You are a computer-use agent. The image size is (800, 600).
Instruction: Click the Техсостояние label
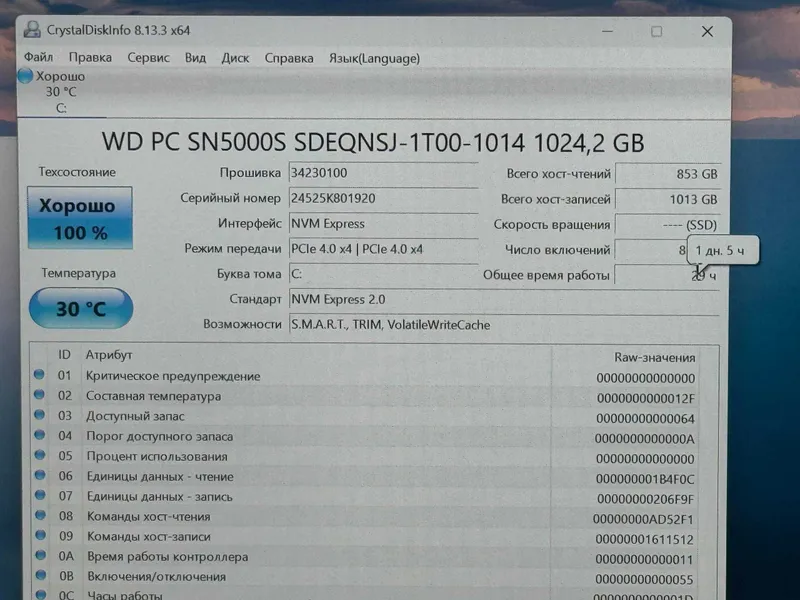pos(77,172)
